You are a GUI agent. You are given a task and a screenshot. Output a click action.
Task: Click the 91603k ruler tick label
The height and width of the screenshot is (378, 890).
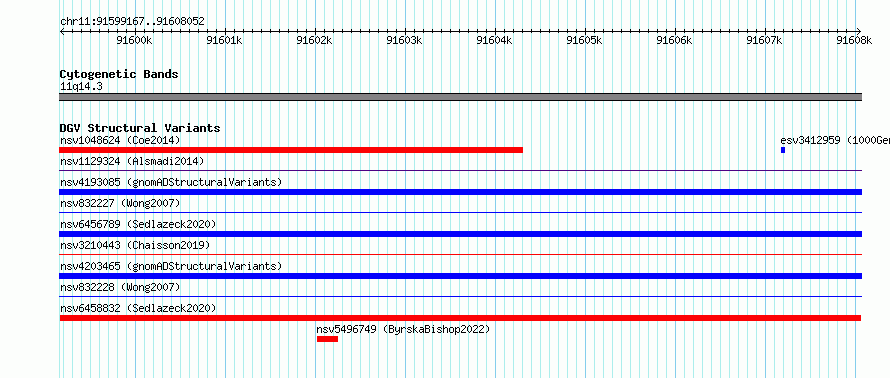tap(405, 40)
